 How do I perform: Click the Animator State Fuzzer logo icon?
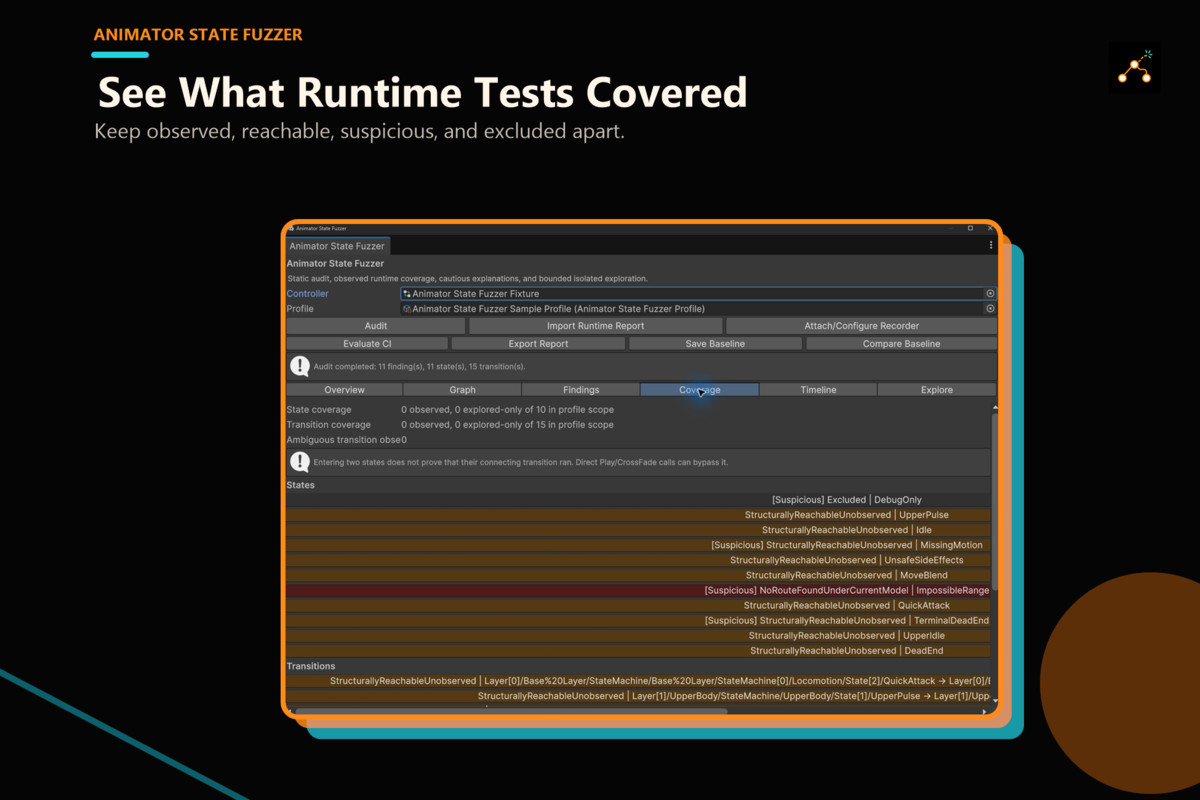(x=1135, y=68)
